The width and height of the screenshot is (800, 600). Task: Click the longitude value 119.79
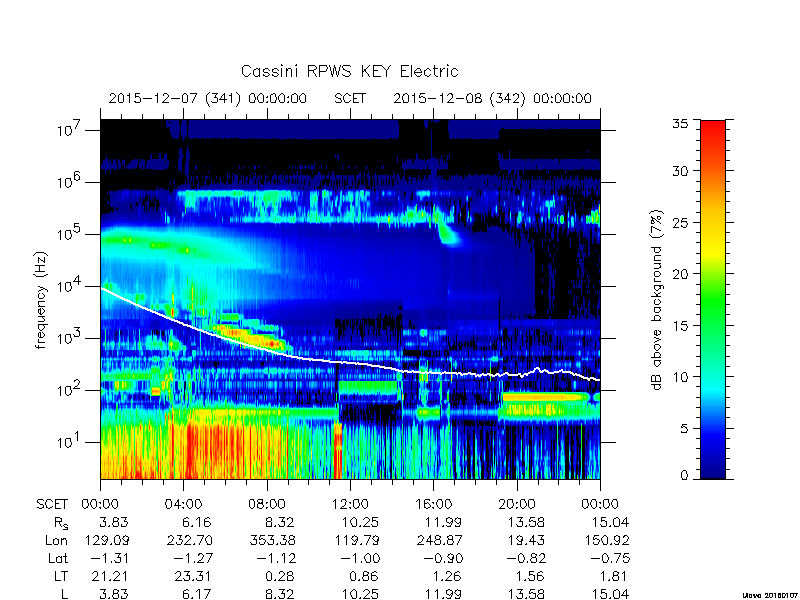point(357,540)
